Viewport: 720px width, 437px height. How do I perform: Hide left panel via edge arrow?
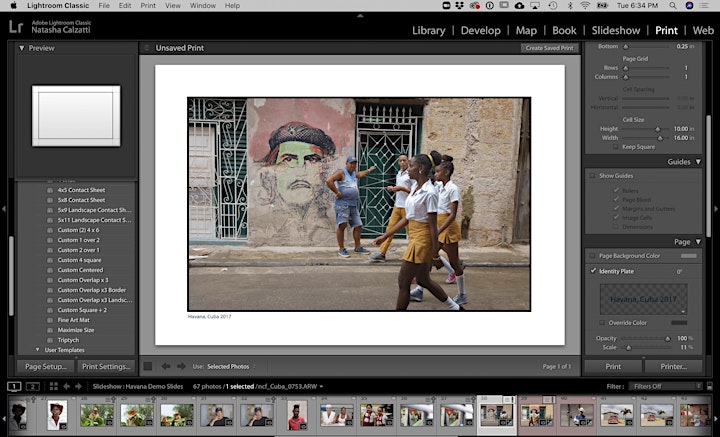tap(4, 209)
